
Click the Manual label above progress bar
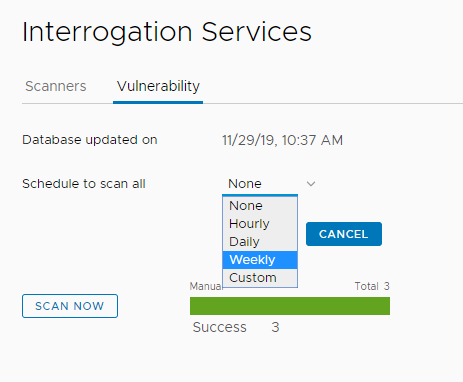(205, 286)
